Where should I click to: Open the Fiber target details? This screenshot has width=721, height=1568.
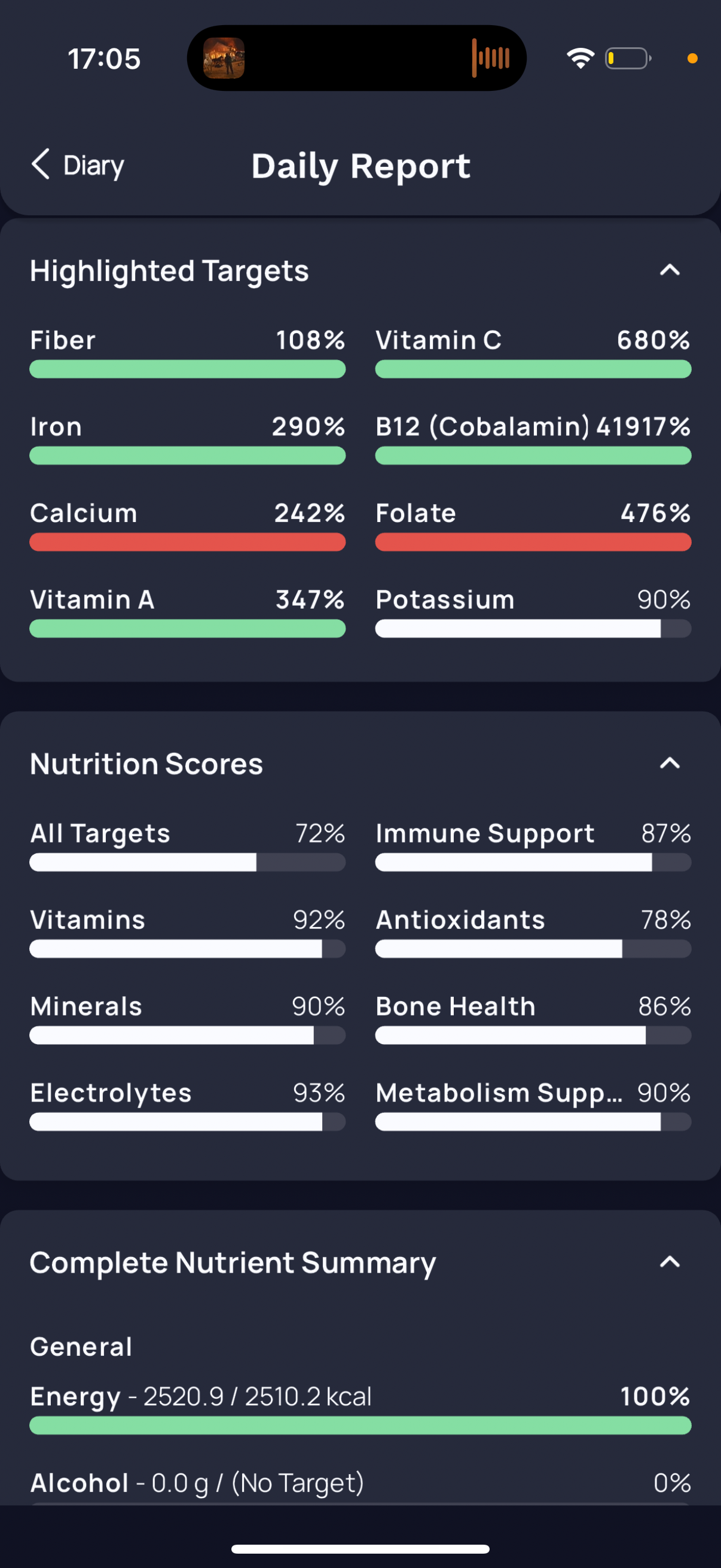187,352
